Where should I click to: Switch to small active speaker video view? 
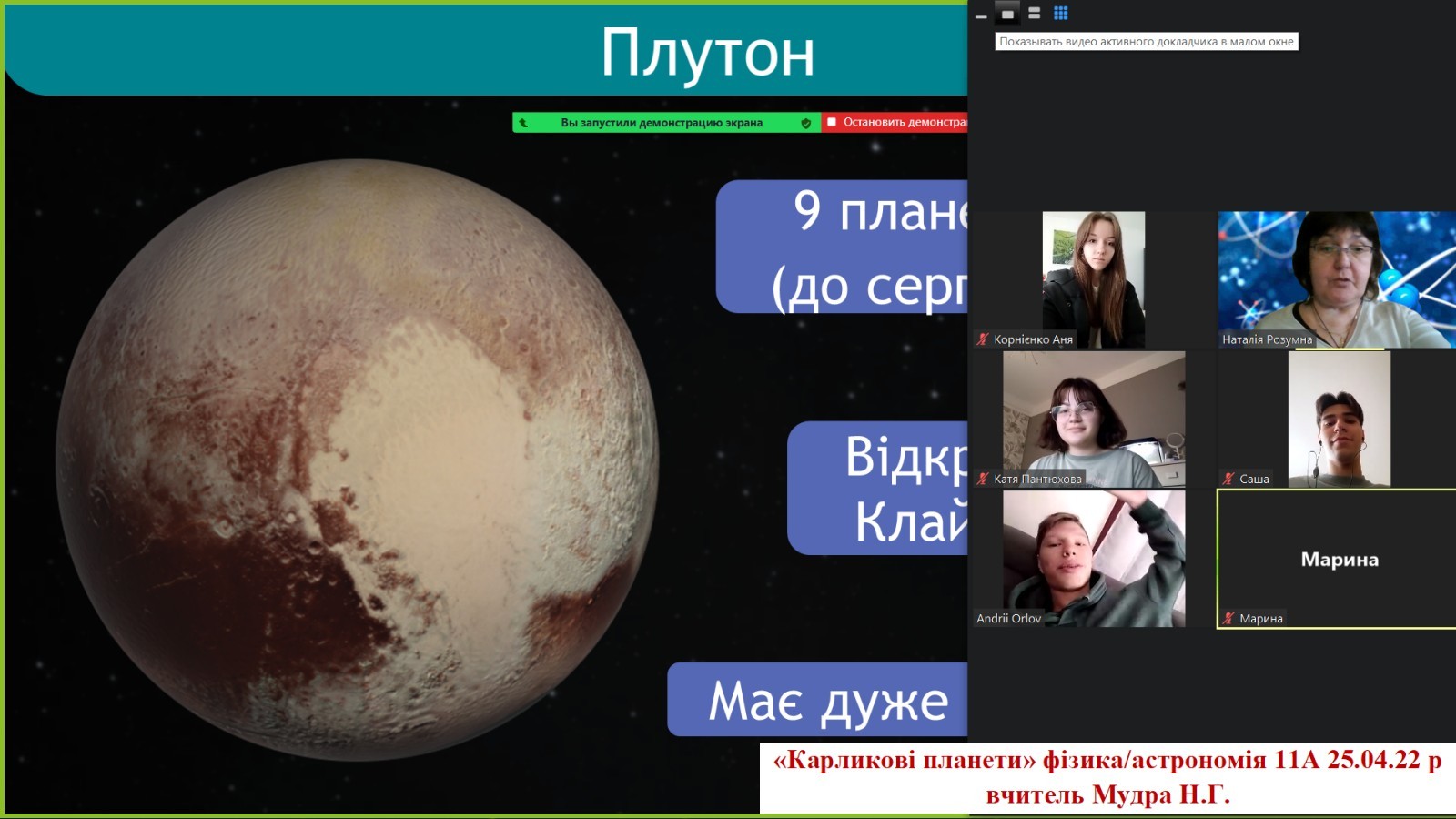coord(1007,14)
